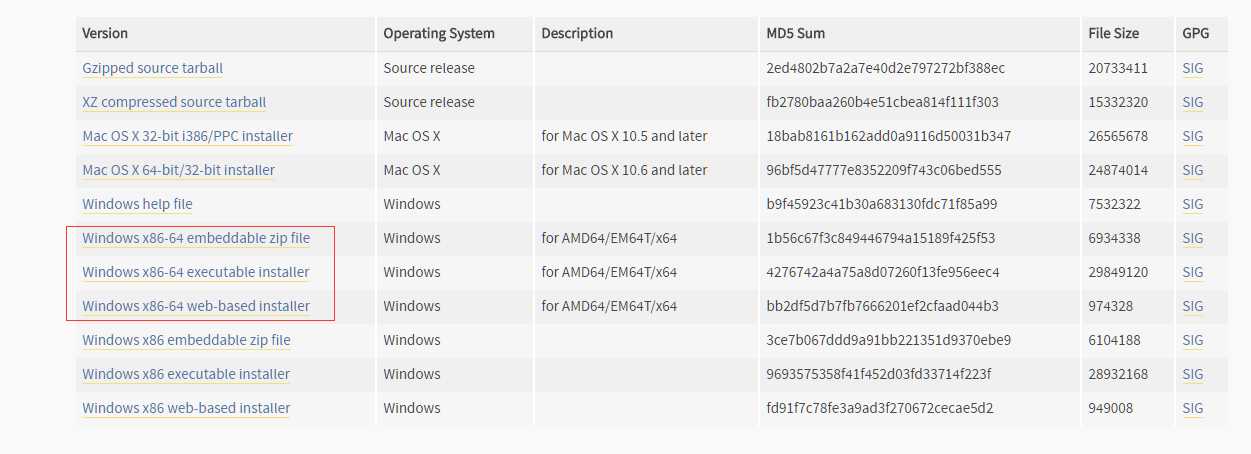Download the Windows x86 executable installer
The height and width of the screenshot is (454, 1251).
tap(186, 374)
